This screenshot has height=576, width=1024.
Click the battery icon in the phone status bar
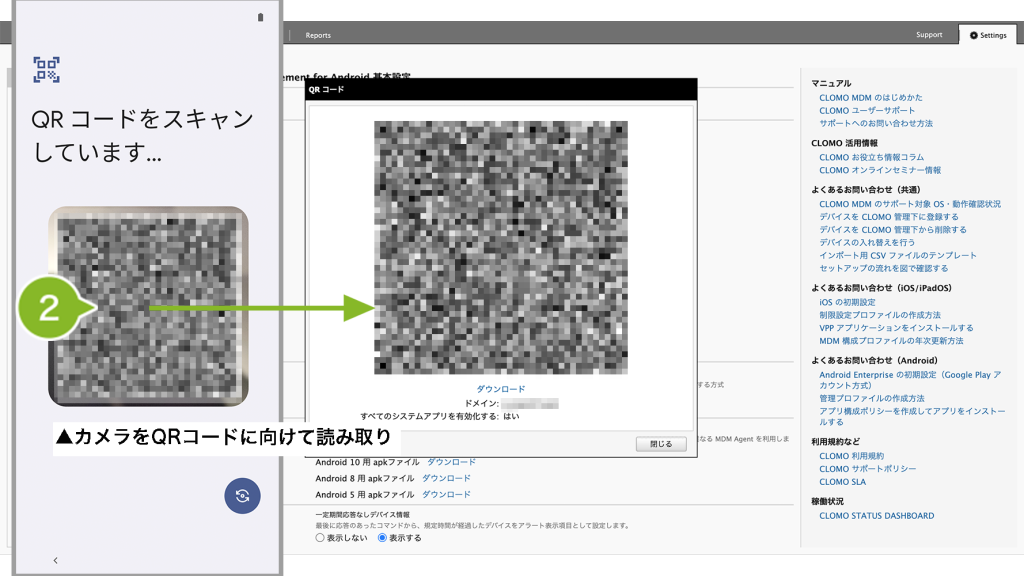(x=261, y=18)
